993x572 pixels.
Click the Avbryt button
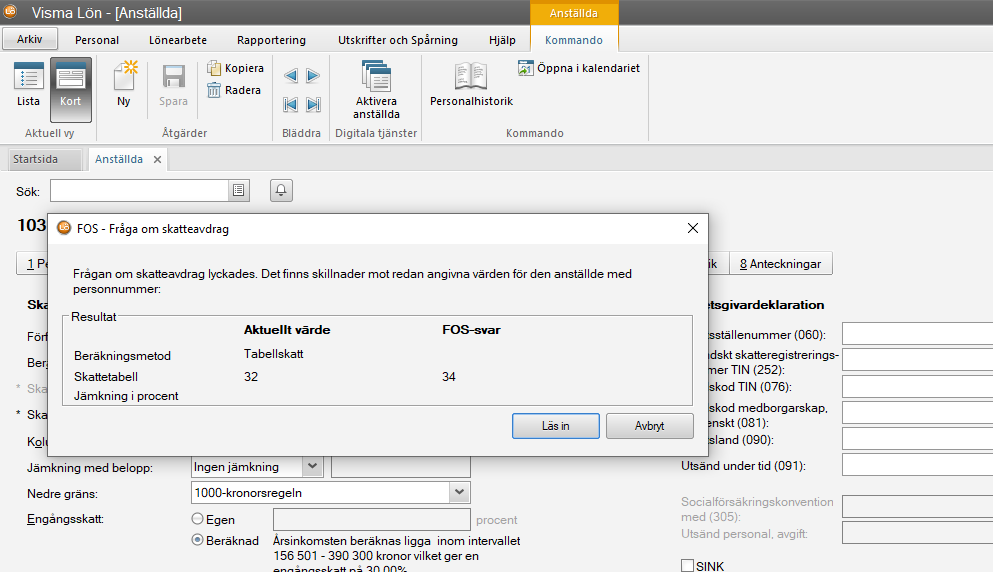649,426
